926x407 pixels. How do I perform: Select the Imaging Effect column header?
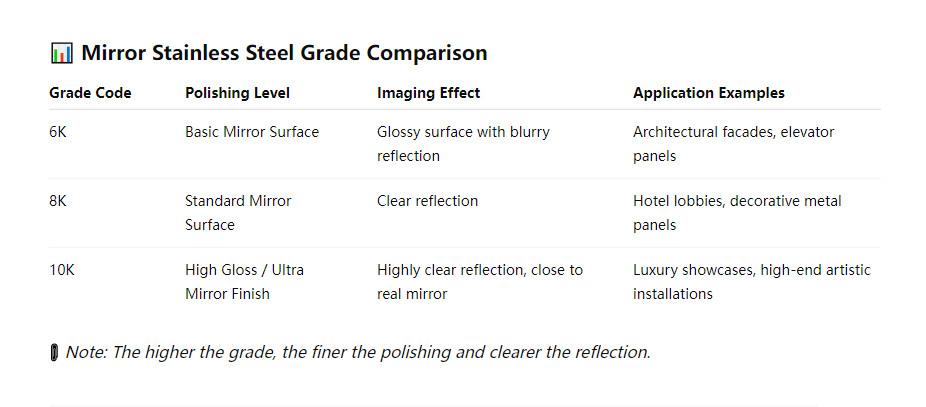(x=429, y=93)
